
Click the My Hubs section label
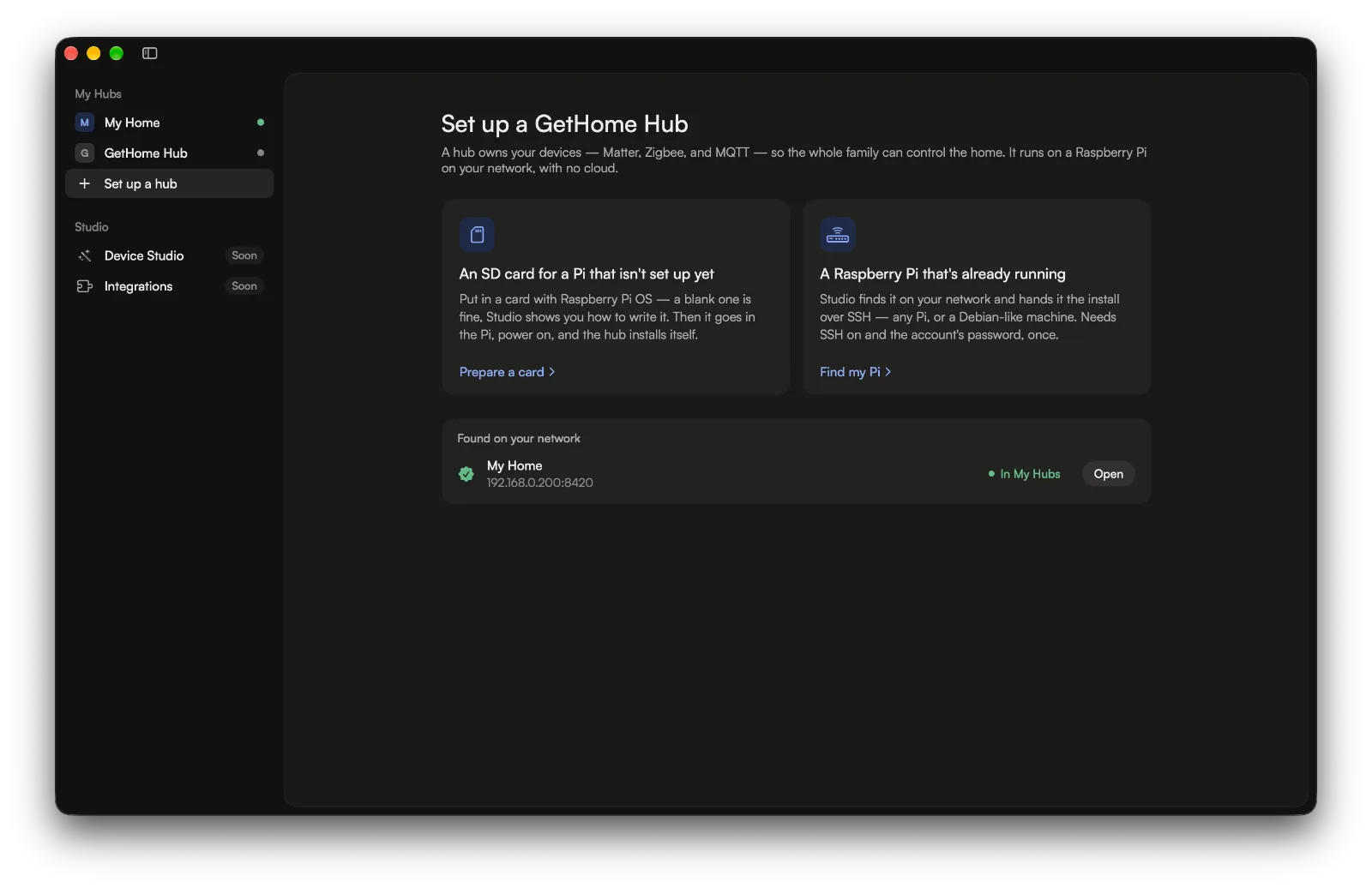point(98,94)
